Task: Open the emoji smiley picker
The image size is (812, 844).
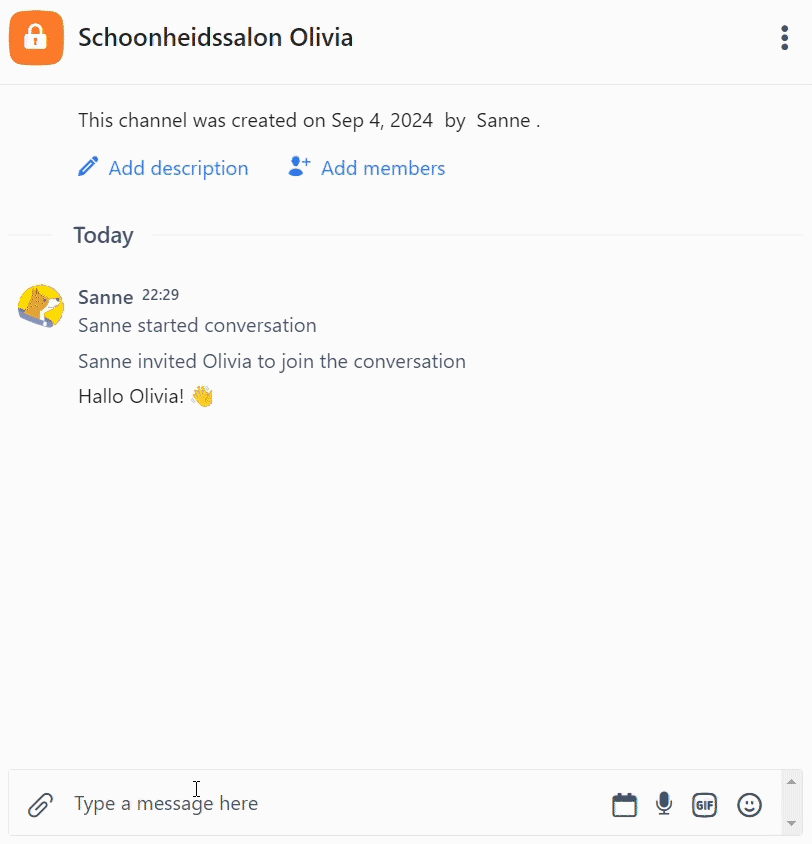Action: point(749,805)
